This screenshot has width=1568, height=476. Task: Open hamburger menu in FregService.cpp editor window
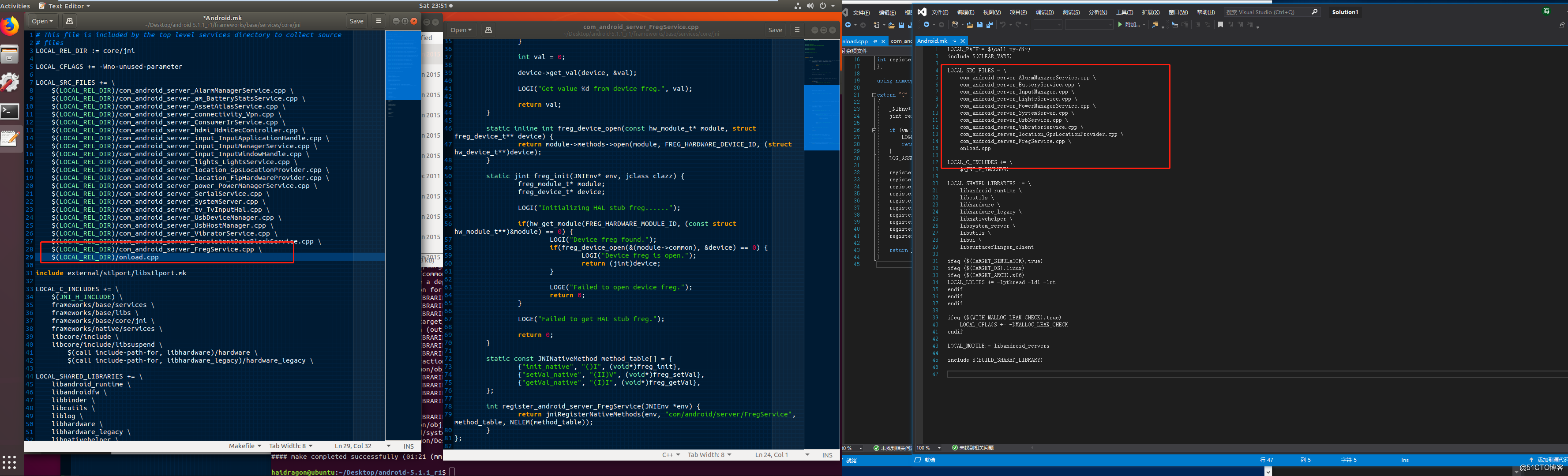click(797, 30)
